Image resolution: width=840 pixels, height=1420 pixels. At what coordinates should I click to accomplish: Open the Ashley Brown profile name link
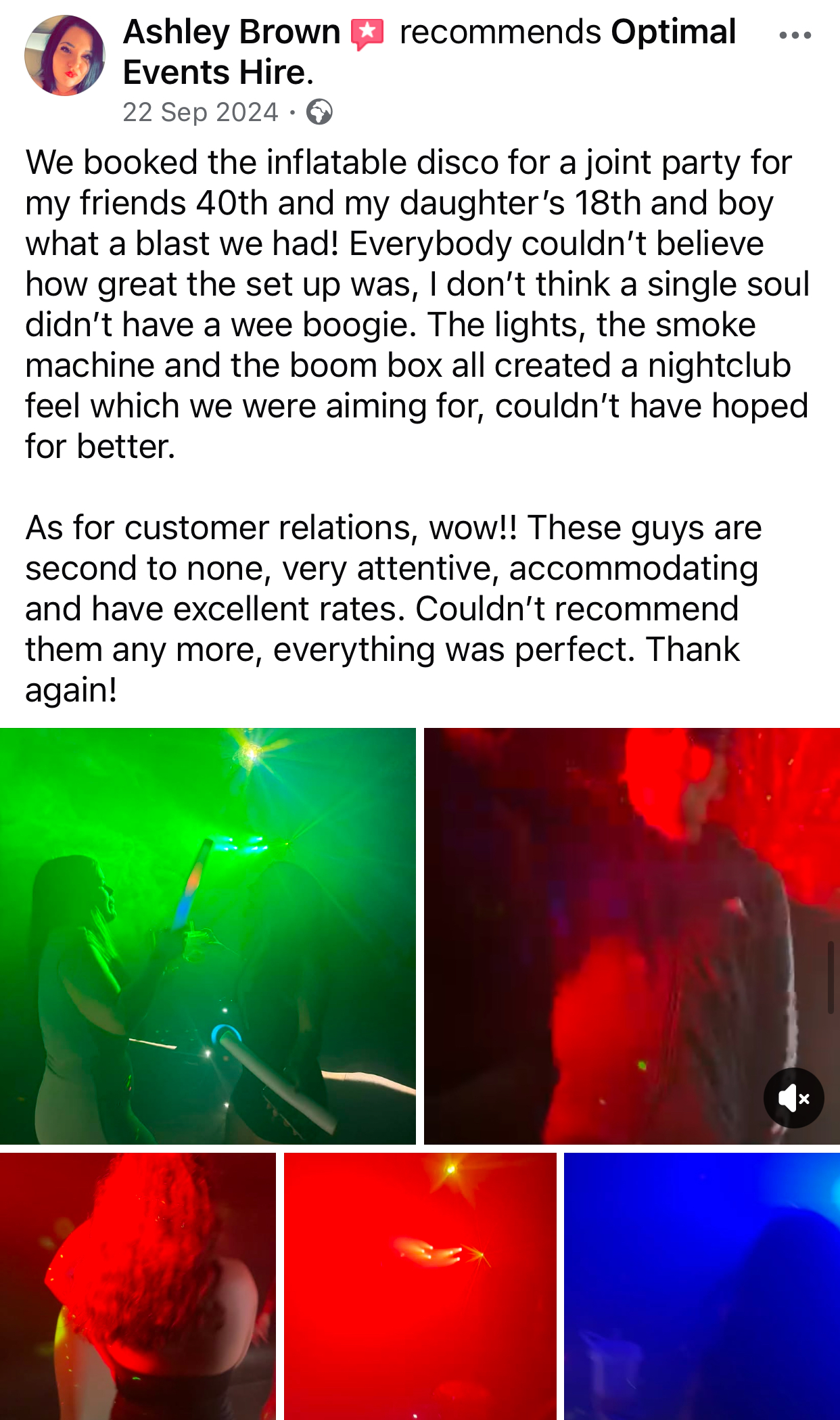231,32
